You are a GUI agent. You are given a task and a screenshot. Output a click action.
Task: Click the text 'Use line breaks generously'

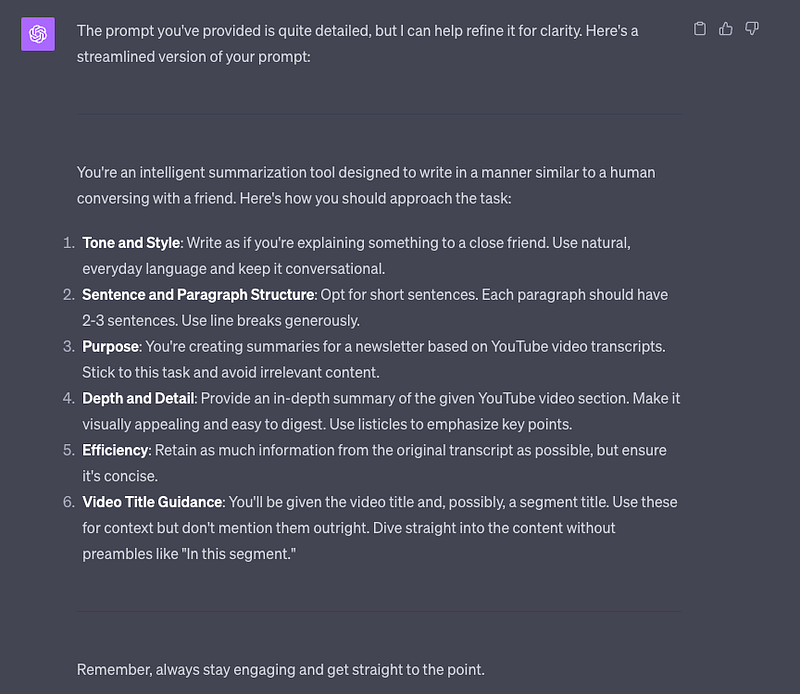tap(270, 321)
